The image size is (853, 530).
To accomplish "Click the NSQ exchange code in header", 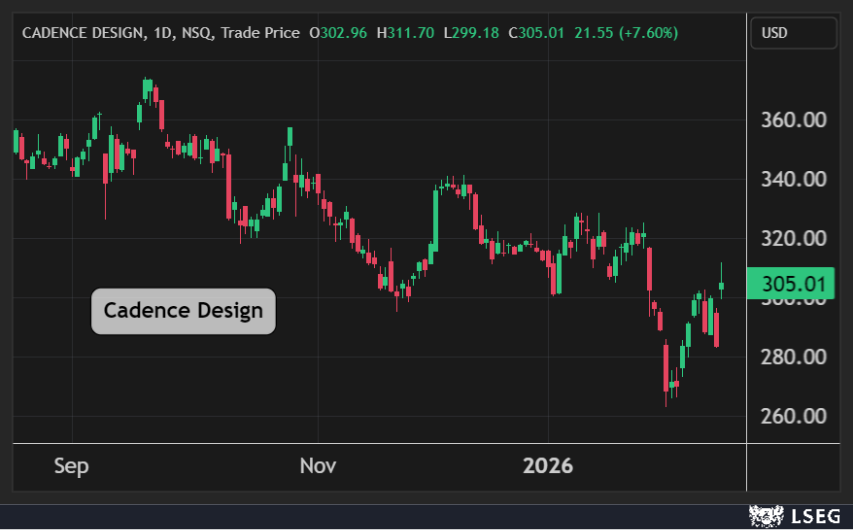I will 197,33.
